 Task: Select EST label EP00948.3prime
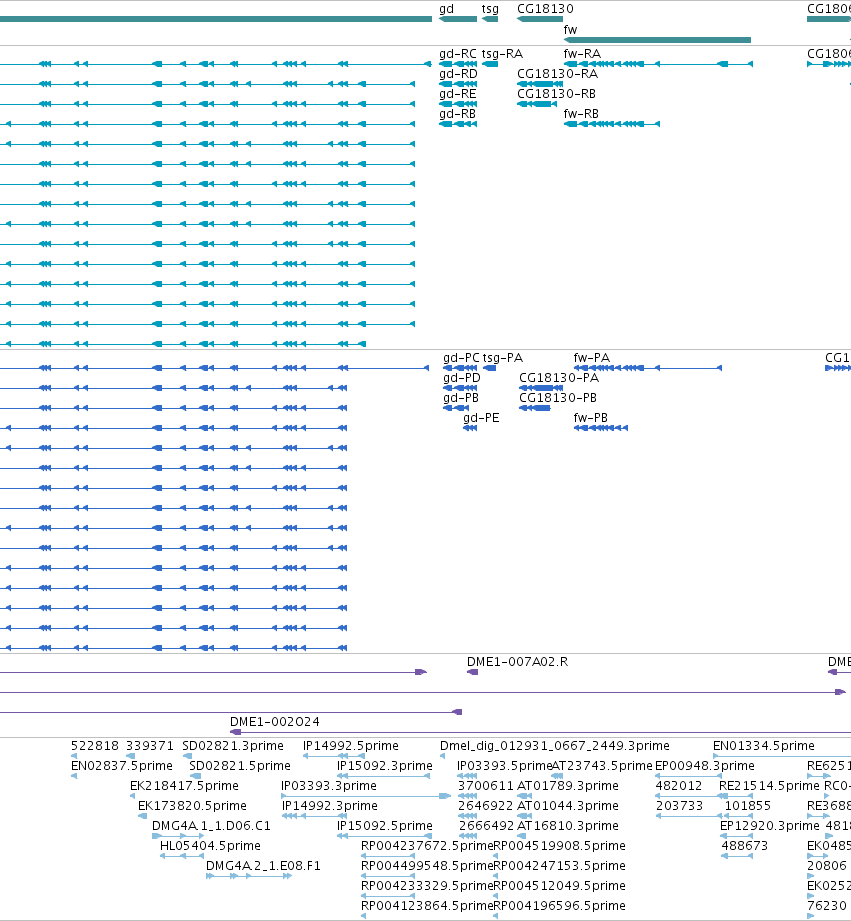coord(704,766)
